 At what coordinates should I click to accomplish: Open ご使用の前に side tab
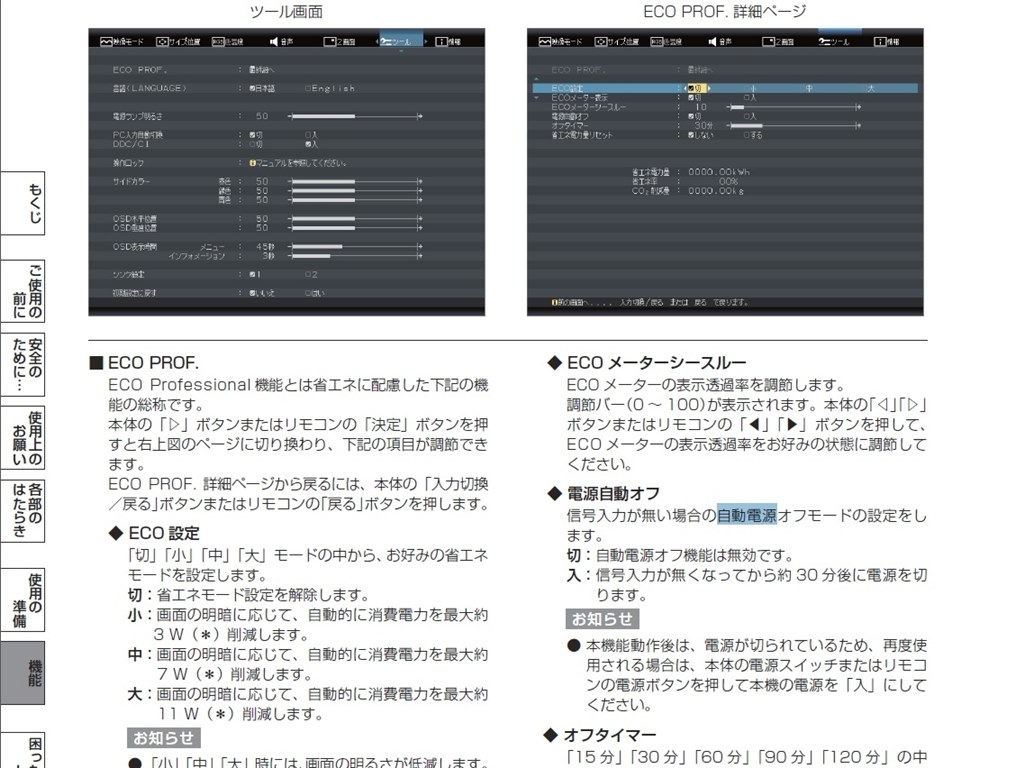pos(23,291)
